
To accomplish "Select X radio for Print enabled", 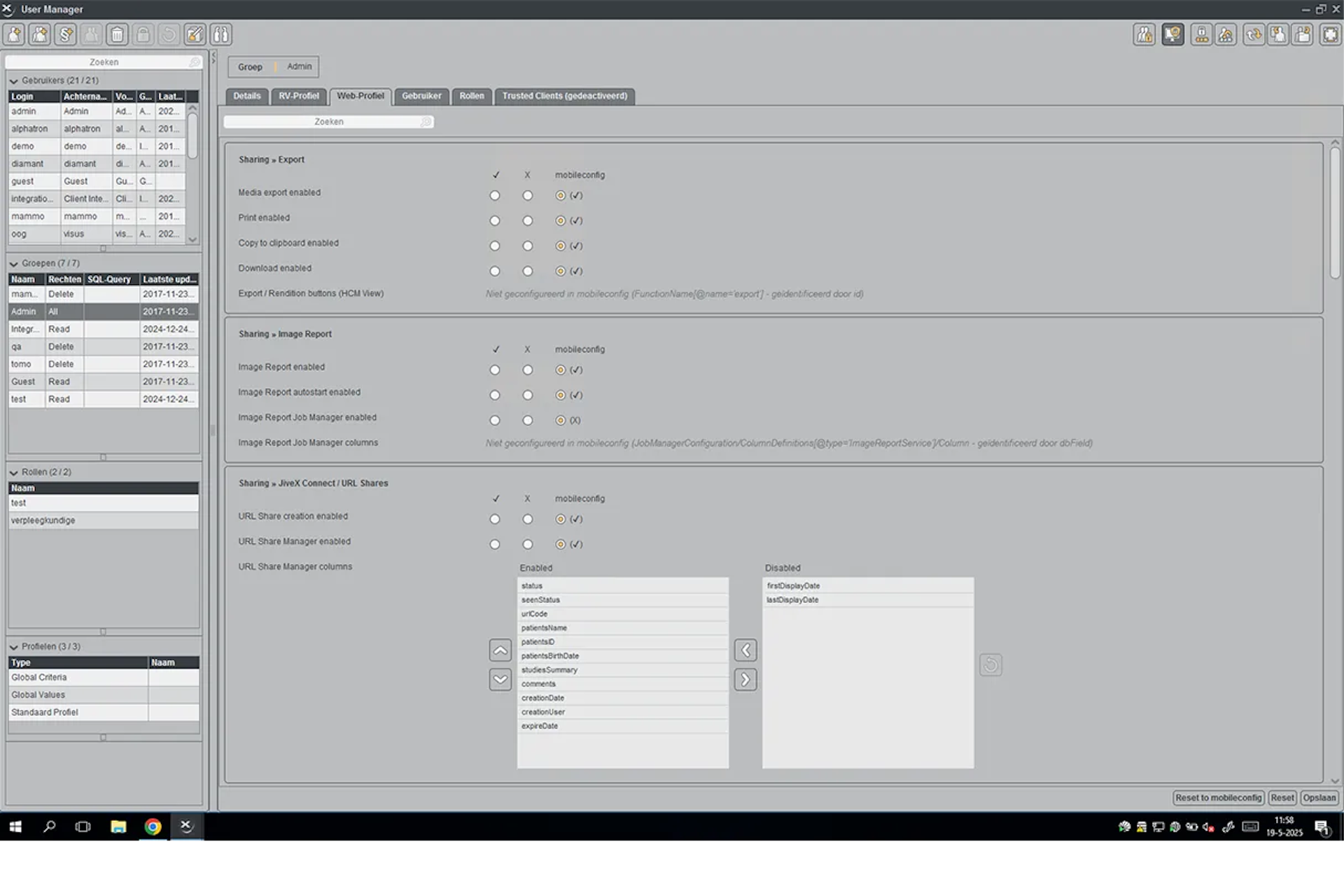I will point(528,221).
